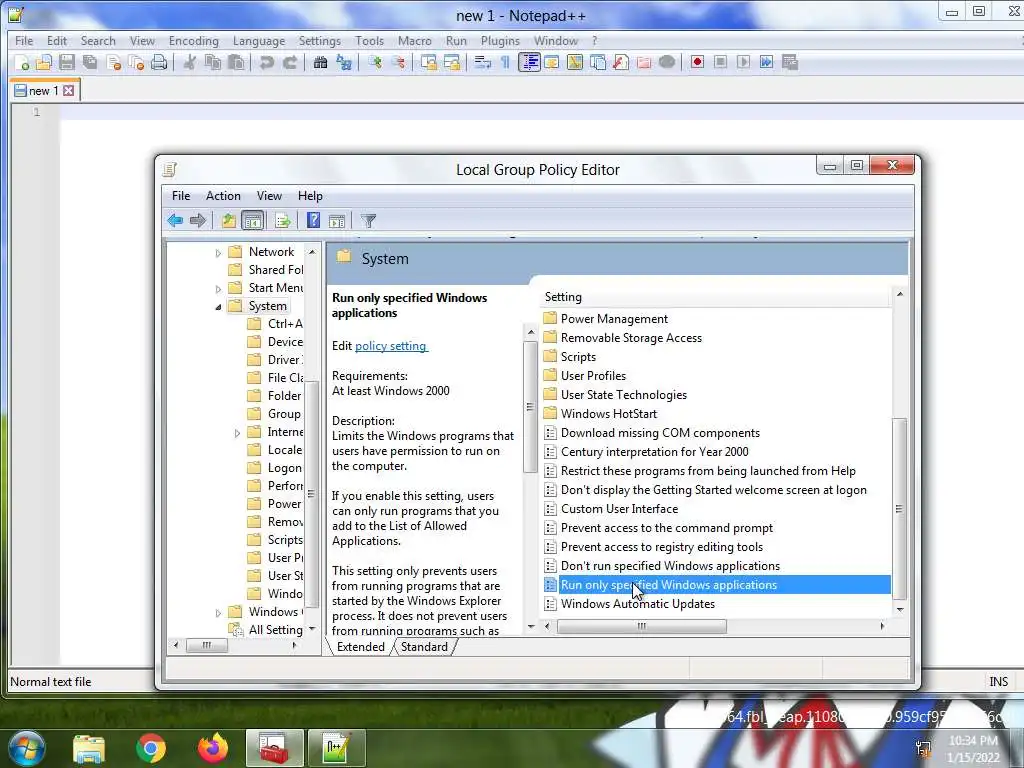Click the Stop Recording macro icon
This screenshot has height=768, width=1024.
[720, 62]
